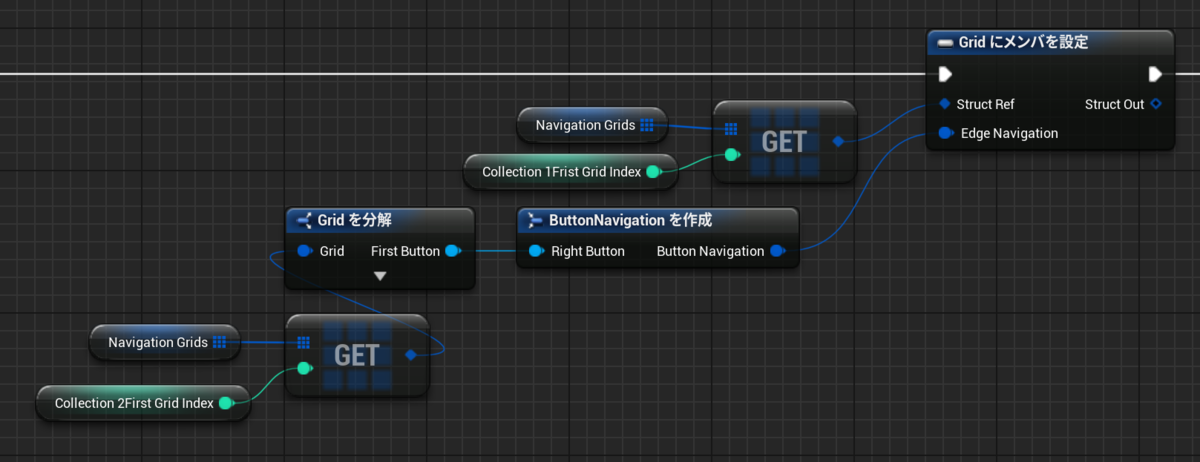Click the Grid input pin on the break node
Viewport: 1200px width, 462px height.
coord(305,251)
